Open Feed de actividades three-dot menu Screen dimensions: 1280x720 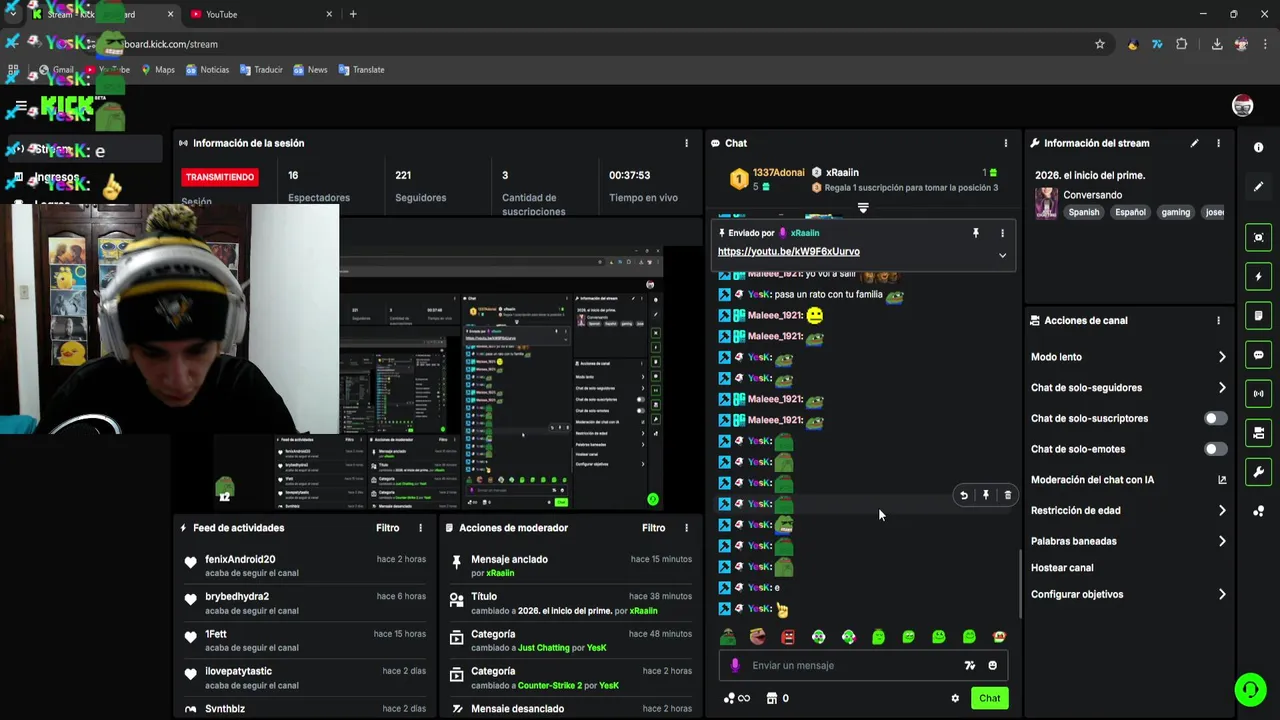pyautogui.click(x=420, y=528)
